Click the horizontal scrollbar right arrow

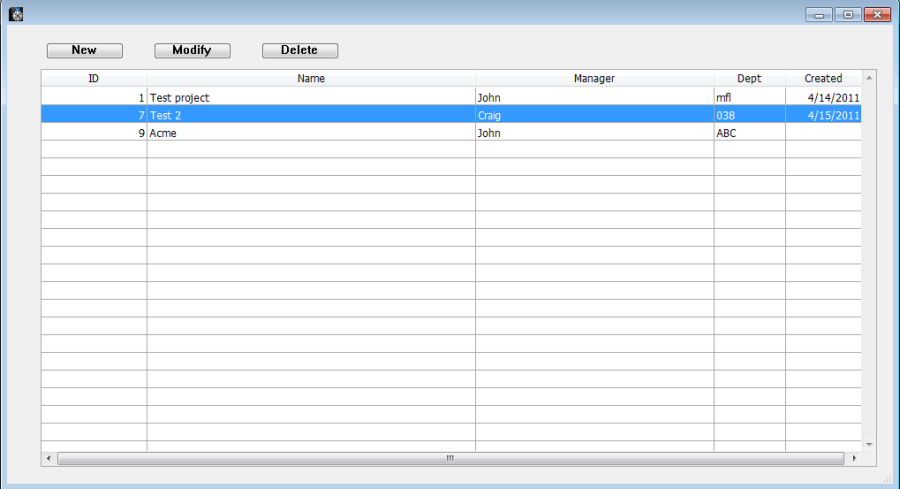854,458
